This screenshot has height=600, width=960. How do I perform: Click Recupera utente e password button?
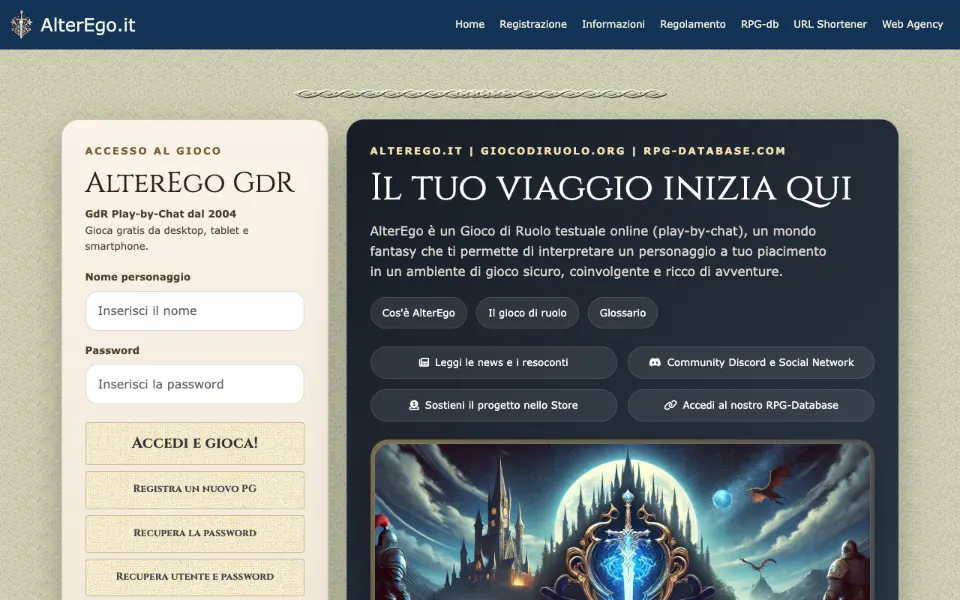(195, 577)
